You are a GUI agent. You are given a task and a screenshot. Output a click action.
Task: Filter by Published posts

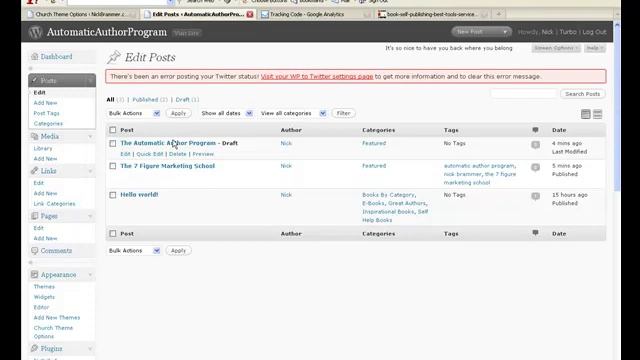point(145,100)
